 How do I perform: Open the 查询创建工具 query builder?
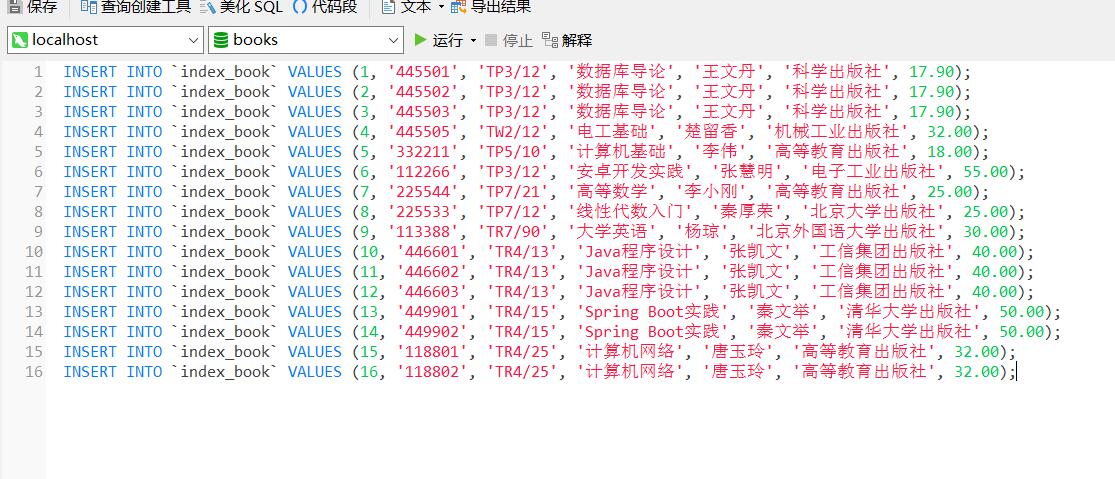pyautogui.click(x=136, y=7)
